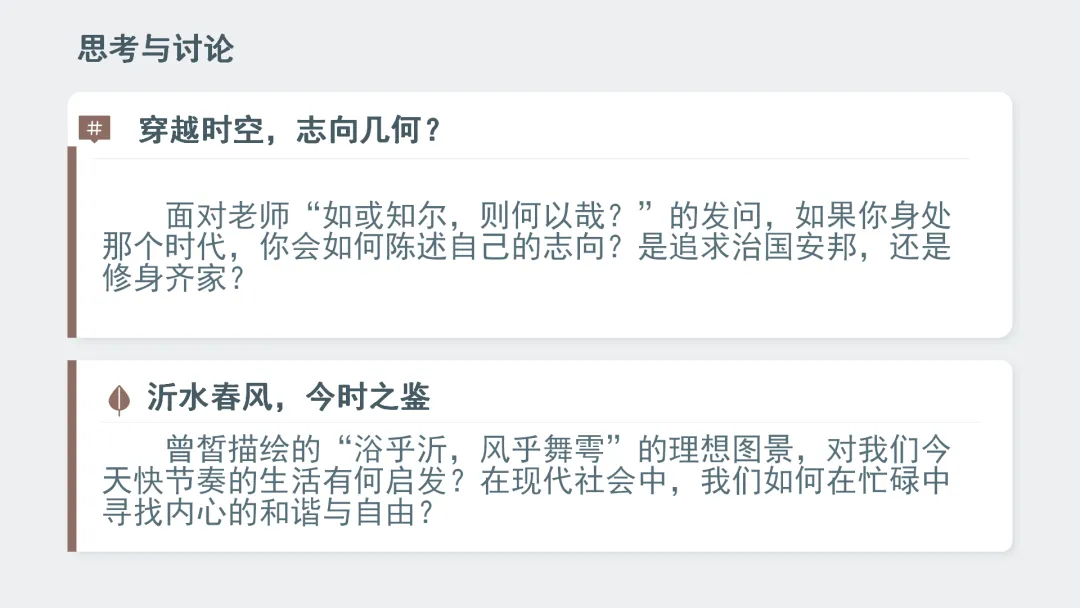The image size is (1080, 608).
Task: Click the text 修身齐家？
Action: [x=174, y=278]
